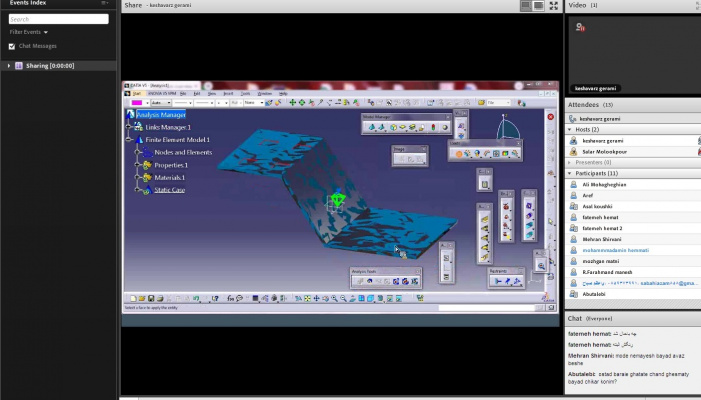The width and height of the screenshot is (701, 400).
Task: Click the Links Manager.1 node icon
Action: coord(139,128)
